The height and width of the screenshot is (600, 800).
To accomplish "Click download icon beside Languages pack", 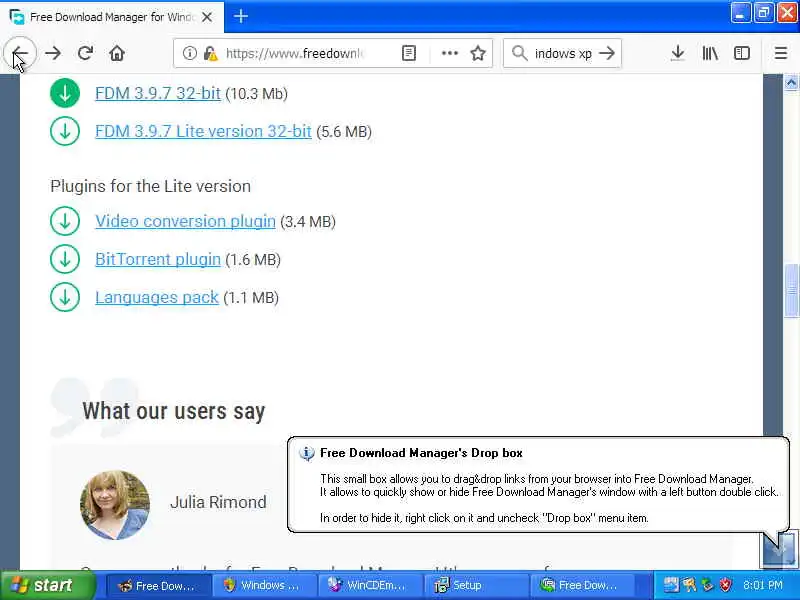I will tap(65, 297).
